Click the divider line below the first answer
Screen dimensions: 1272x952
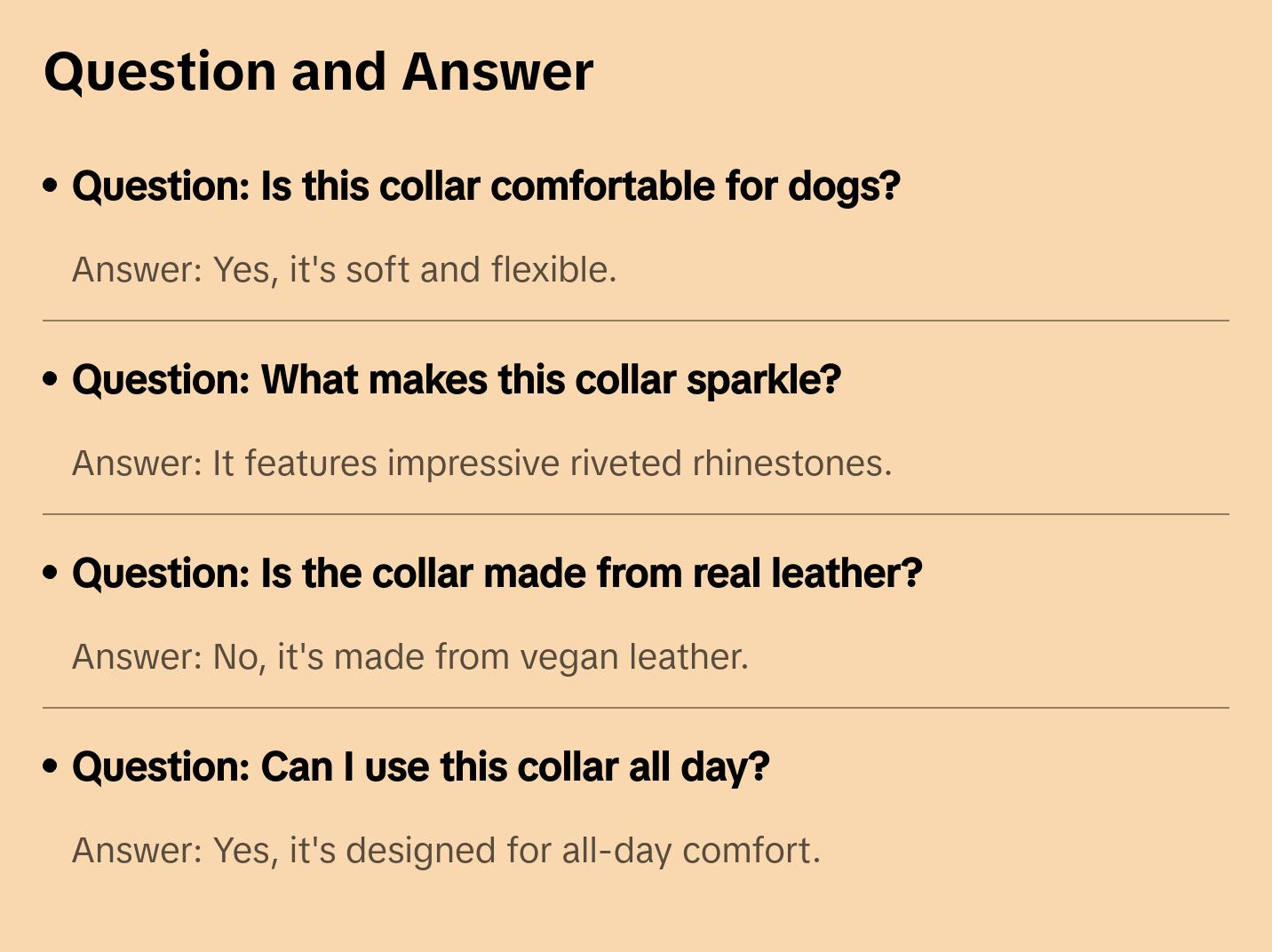[x=635, y=321]
